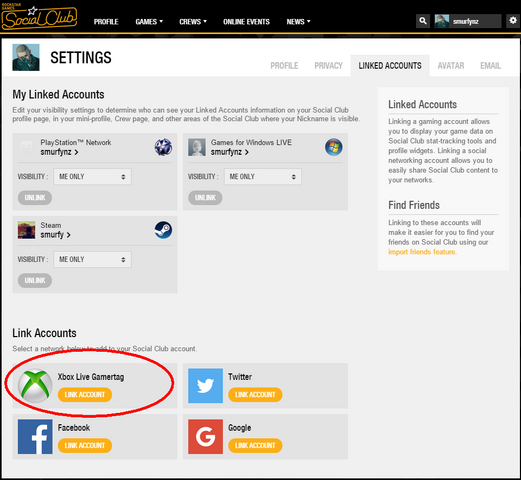Click the Games for Windows LIVE avatar

pos(197,147)
